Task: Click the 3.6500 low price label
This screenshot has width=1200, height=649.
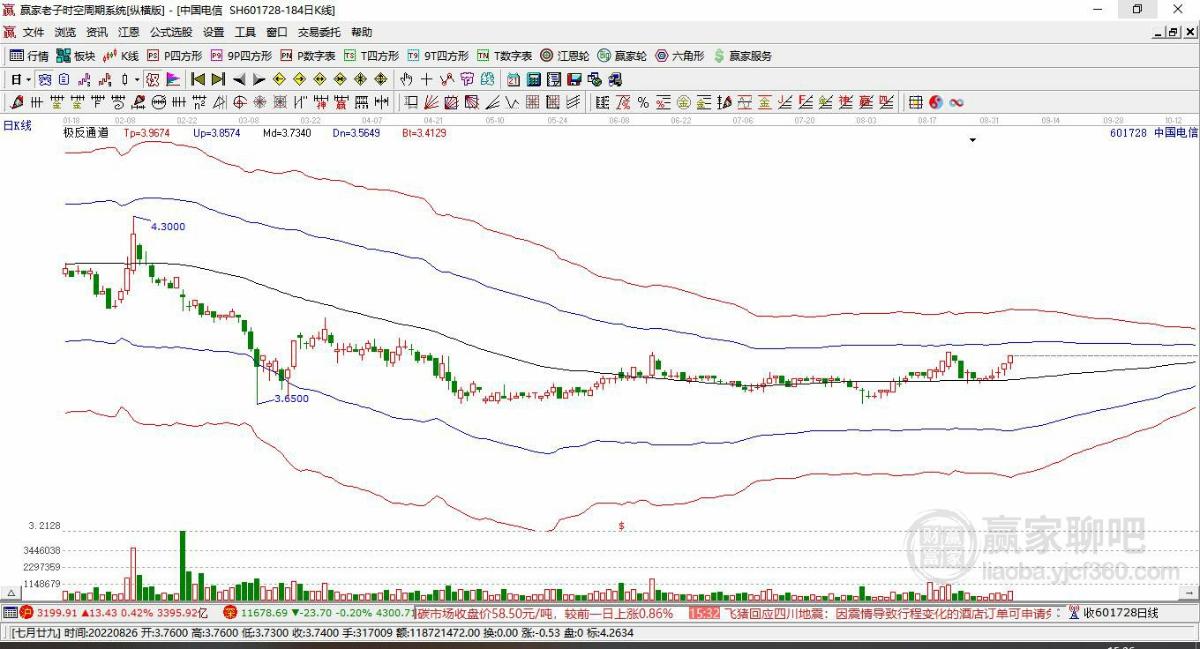Action: tap(291, 398)
